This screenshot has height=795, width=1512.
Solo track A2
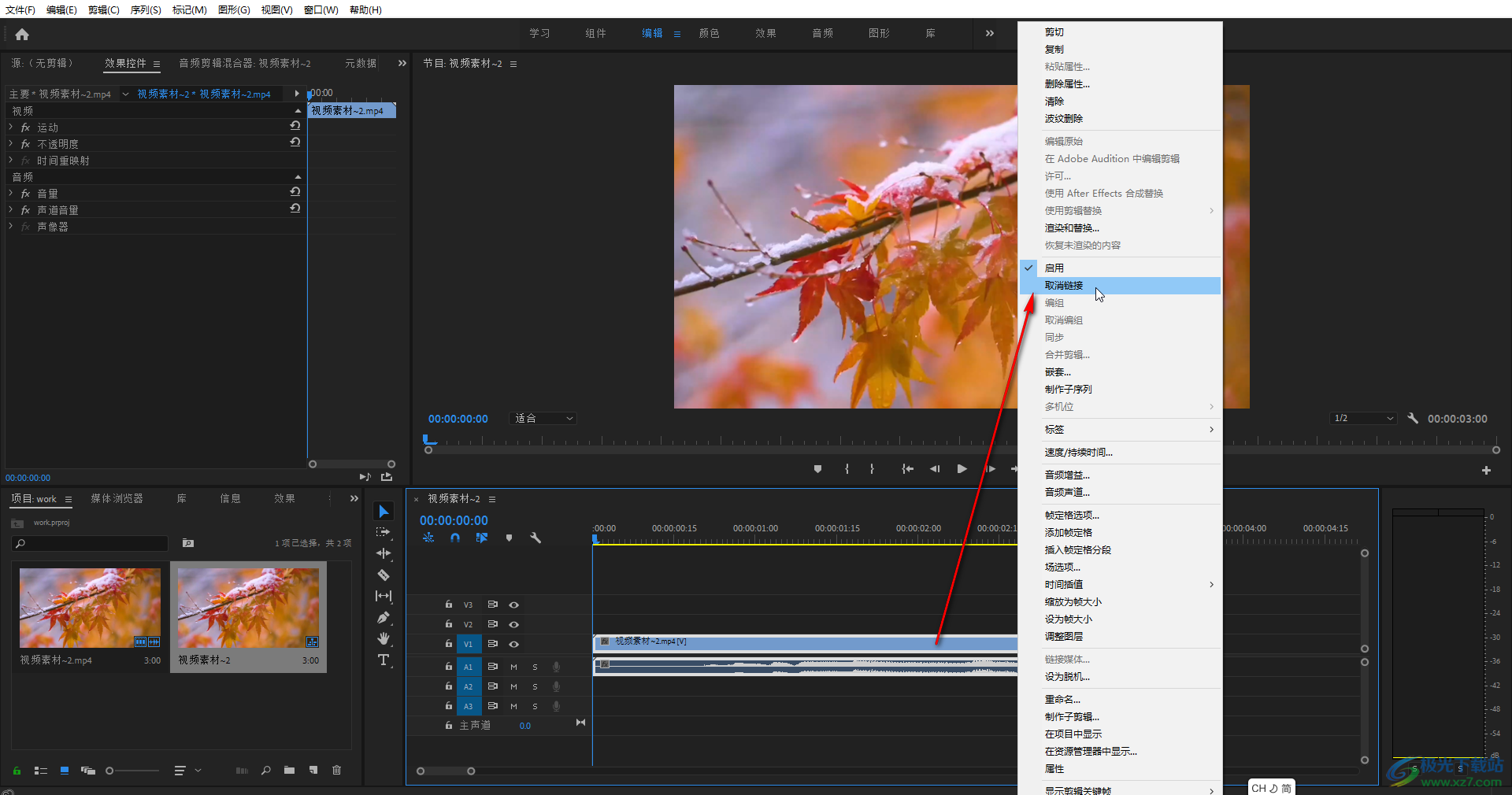point(535,686)
